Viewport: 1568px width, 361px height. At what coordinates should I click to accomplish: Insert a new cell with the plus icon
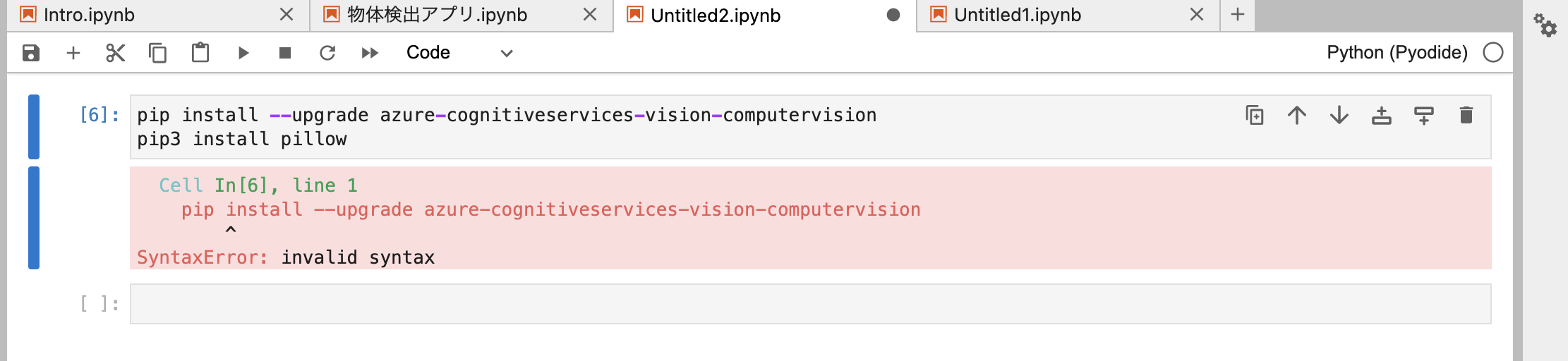coord(73,53)
